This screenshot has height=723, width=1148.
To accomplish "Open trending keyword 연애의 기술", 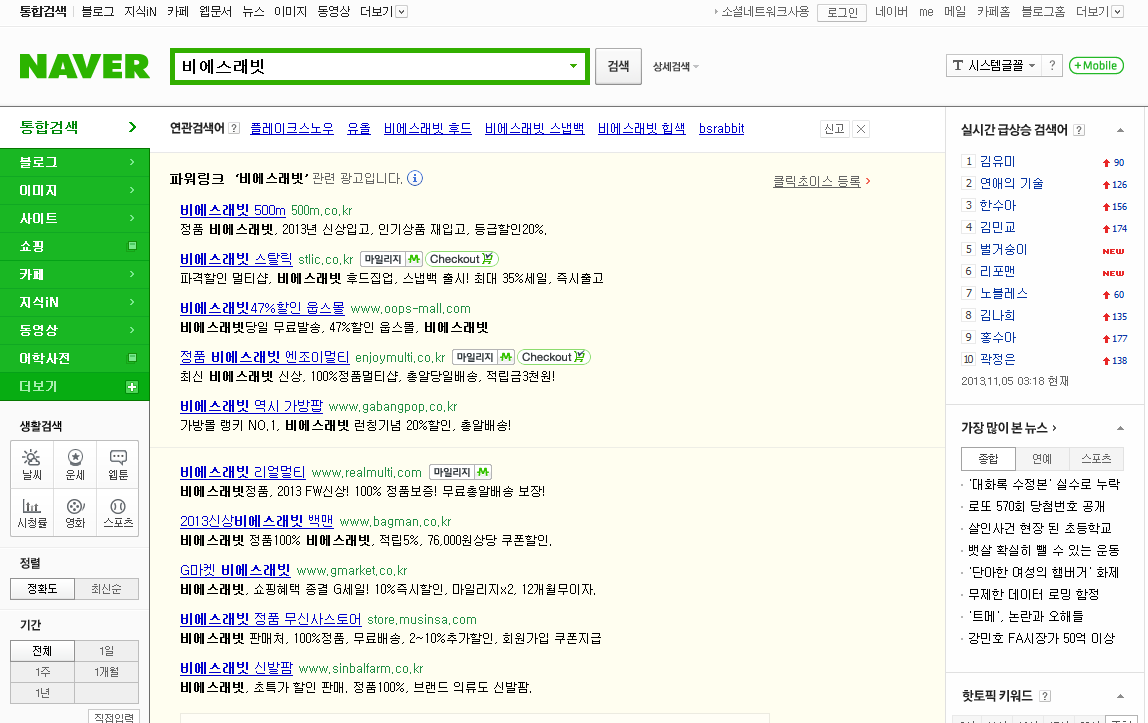I will point(1011,184).
